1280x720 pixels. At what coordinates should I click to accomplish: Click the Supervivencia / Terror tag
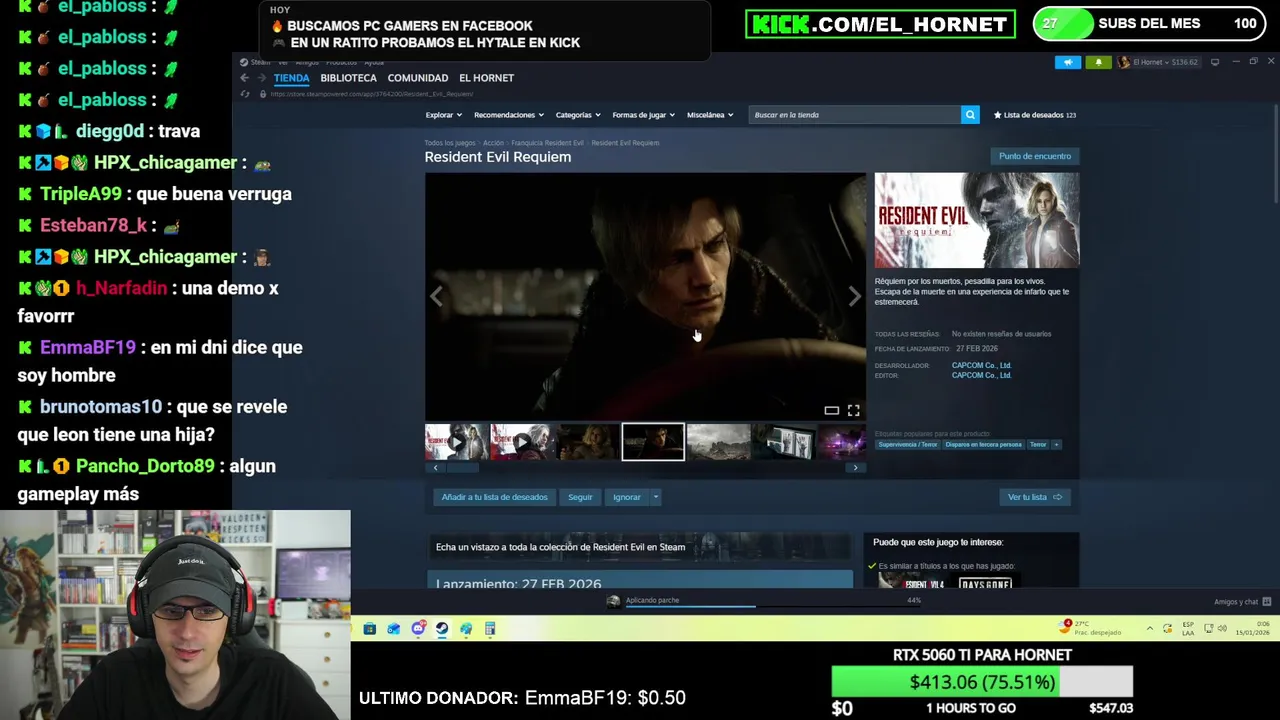pos(908,444)
